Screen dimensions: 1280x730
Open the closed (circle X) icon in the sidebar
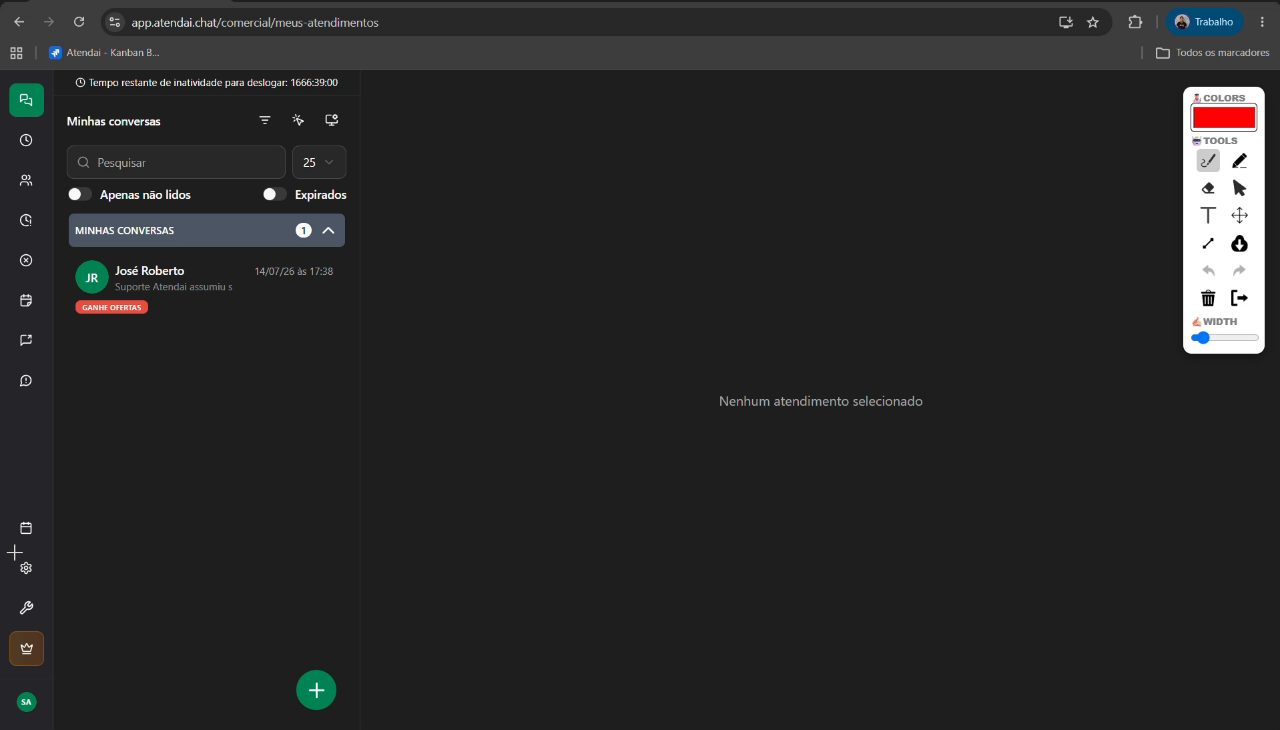coord(26,260)
